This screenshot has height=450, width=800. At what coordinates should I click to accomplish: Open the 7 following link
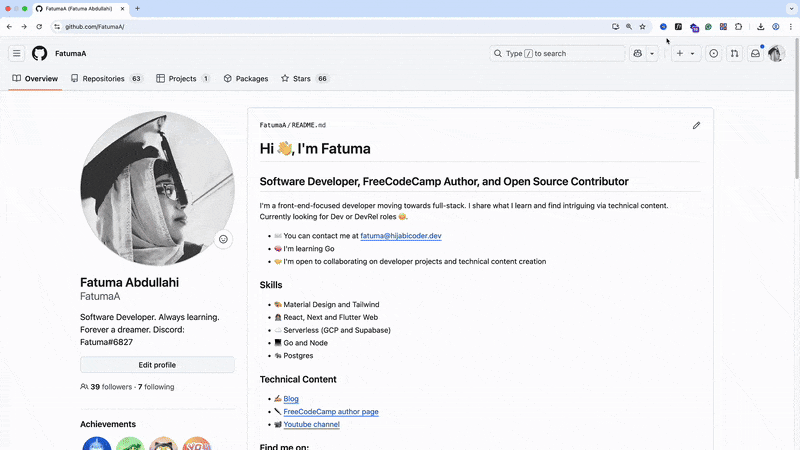(156, 387)
